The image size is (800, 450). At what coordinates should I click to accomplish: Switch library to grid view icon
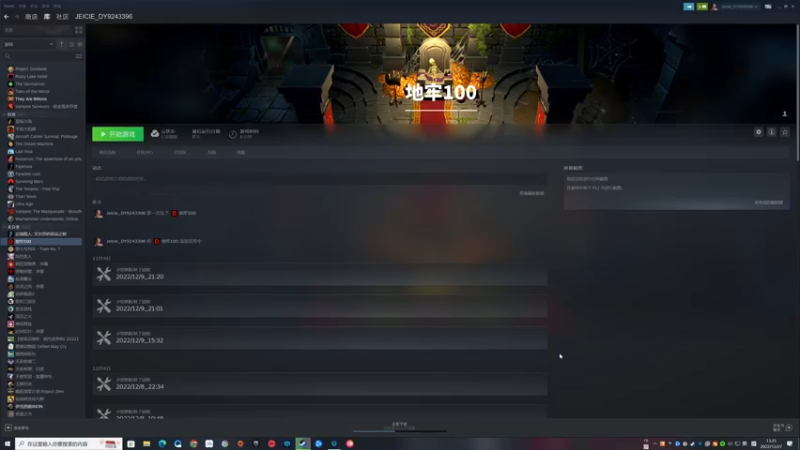point(79,30)
